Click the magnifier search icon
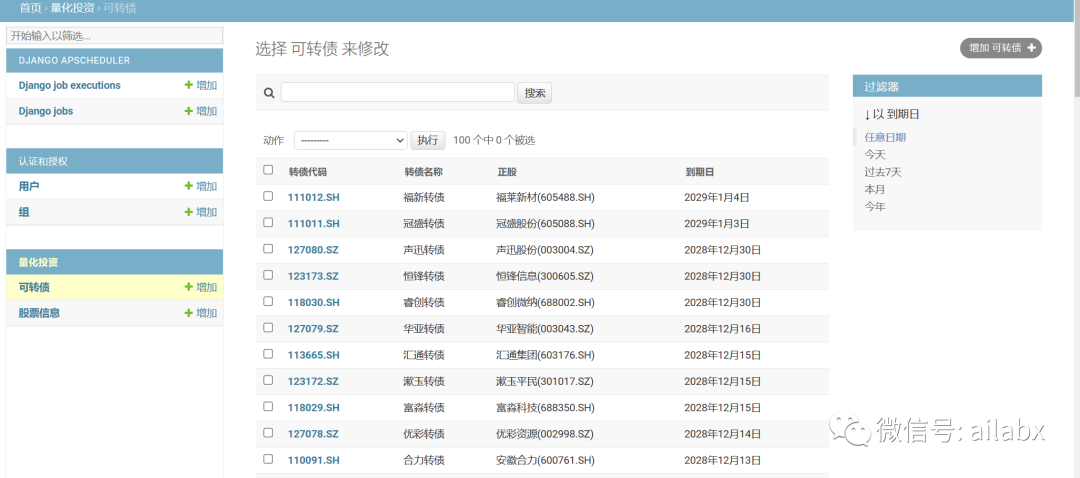 [x=269, y=93]
